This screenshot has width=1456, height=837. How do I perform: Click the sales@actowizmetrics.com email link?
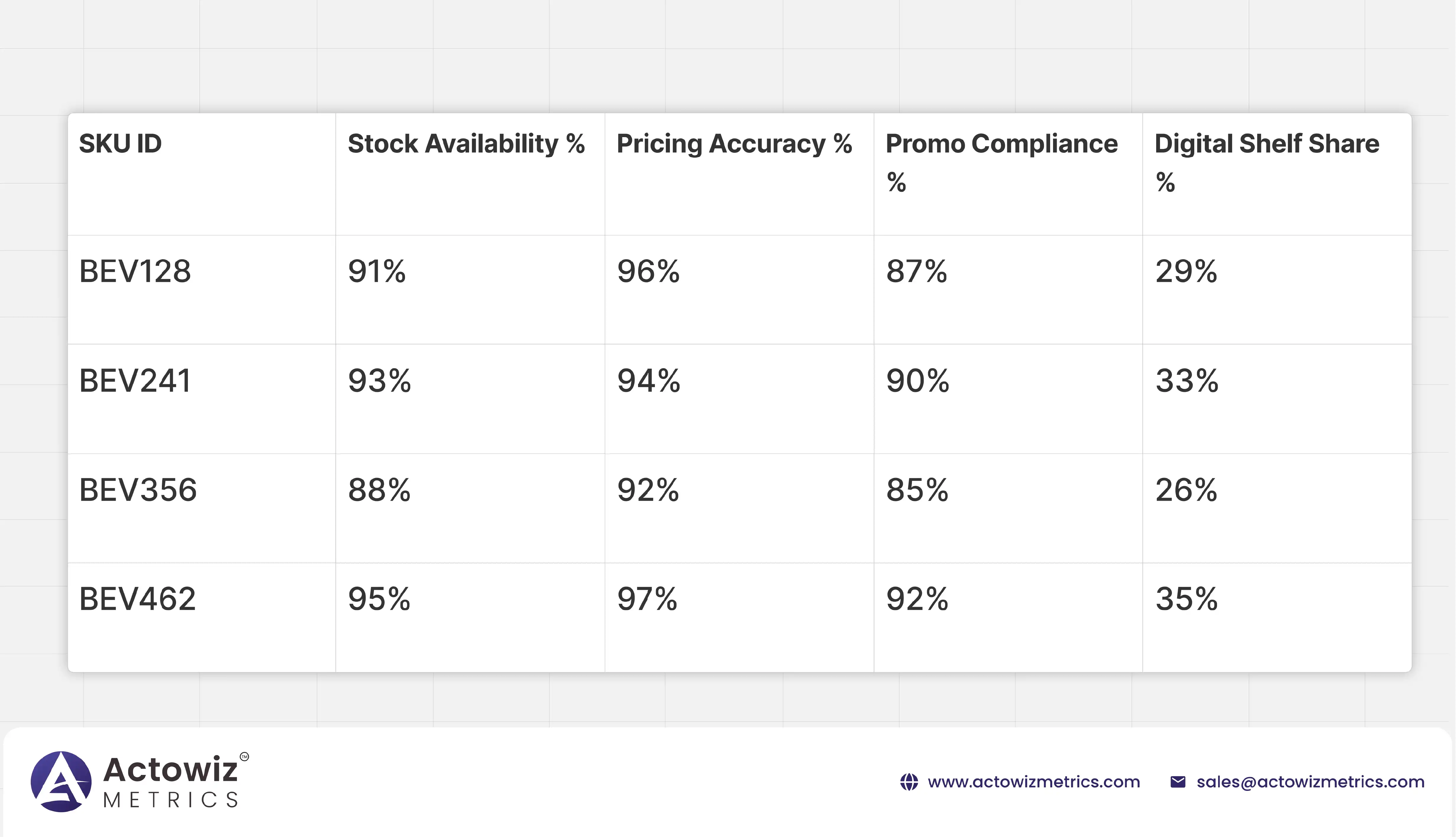(1310, 782)
